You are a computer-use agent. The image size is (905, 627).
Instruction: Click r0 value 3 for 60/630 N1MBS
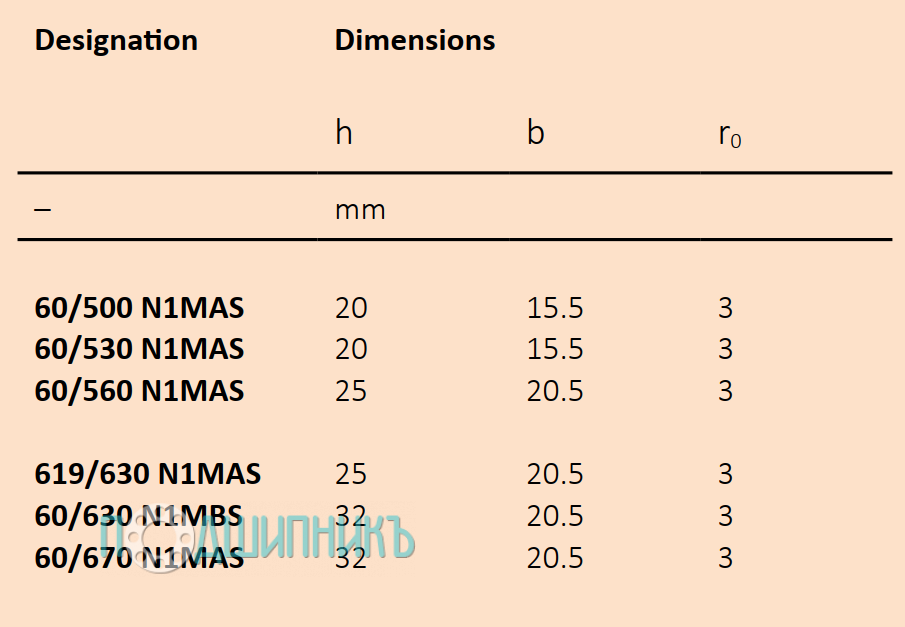coord(725,515)
